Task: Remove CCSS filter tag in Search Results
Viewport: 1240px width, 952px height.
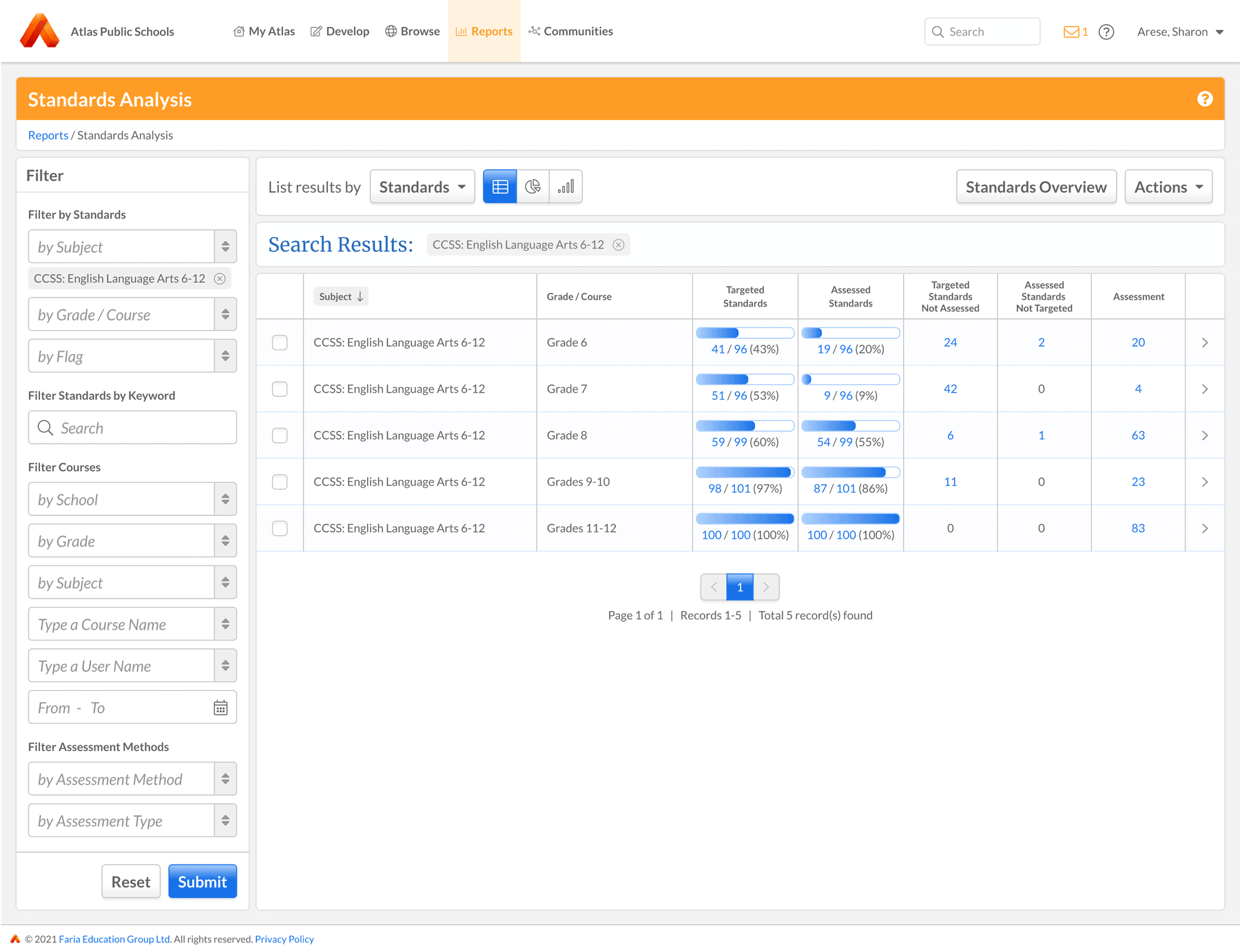Action: coord(619,245)
